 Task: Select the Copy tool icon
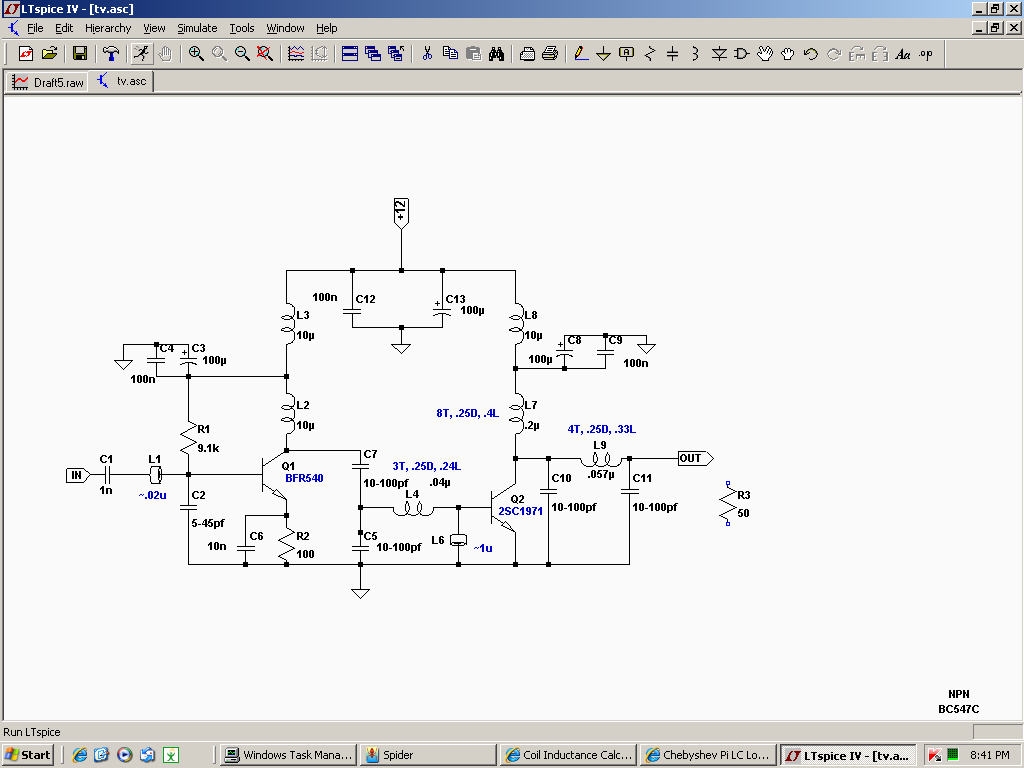pyautogui.click(x=450, y=54)
